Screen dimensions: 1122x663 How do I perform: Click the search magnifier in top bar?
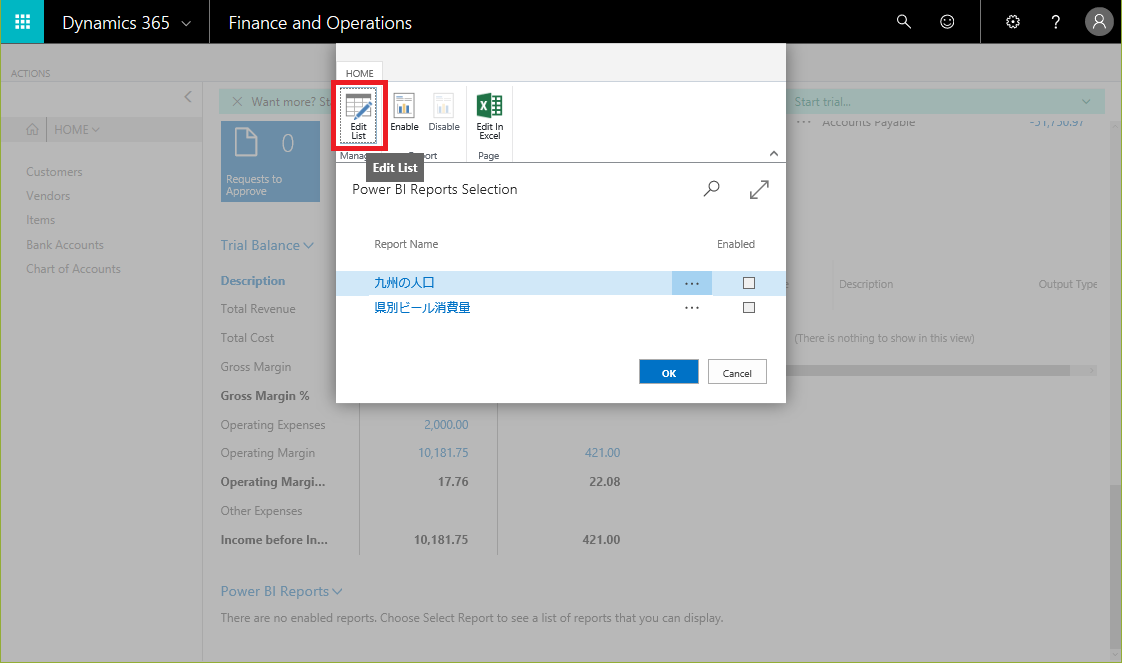tap(904, 21)
